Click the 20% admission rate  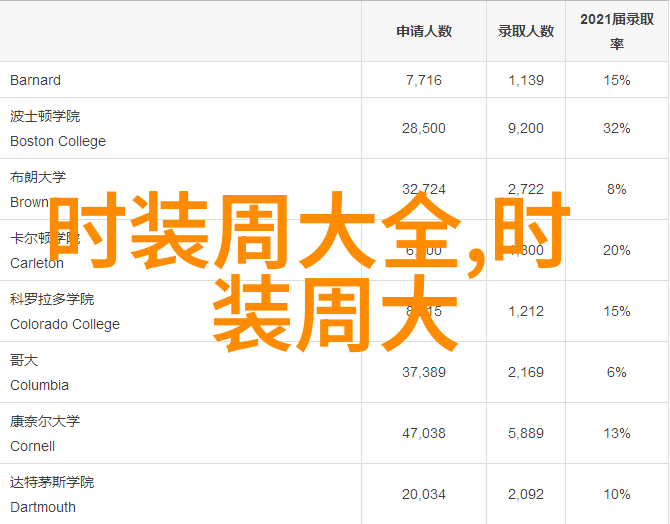click(x=617, y=250)
